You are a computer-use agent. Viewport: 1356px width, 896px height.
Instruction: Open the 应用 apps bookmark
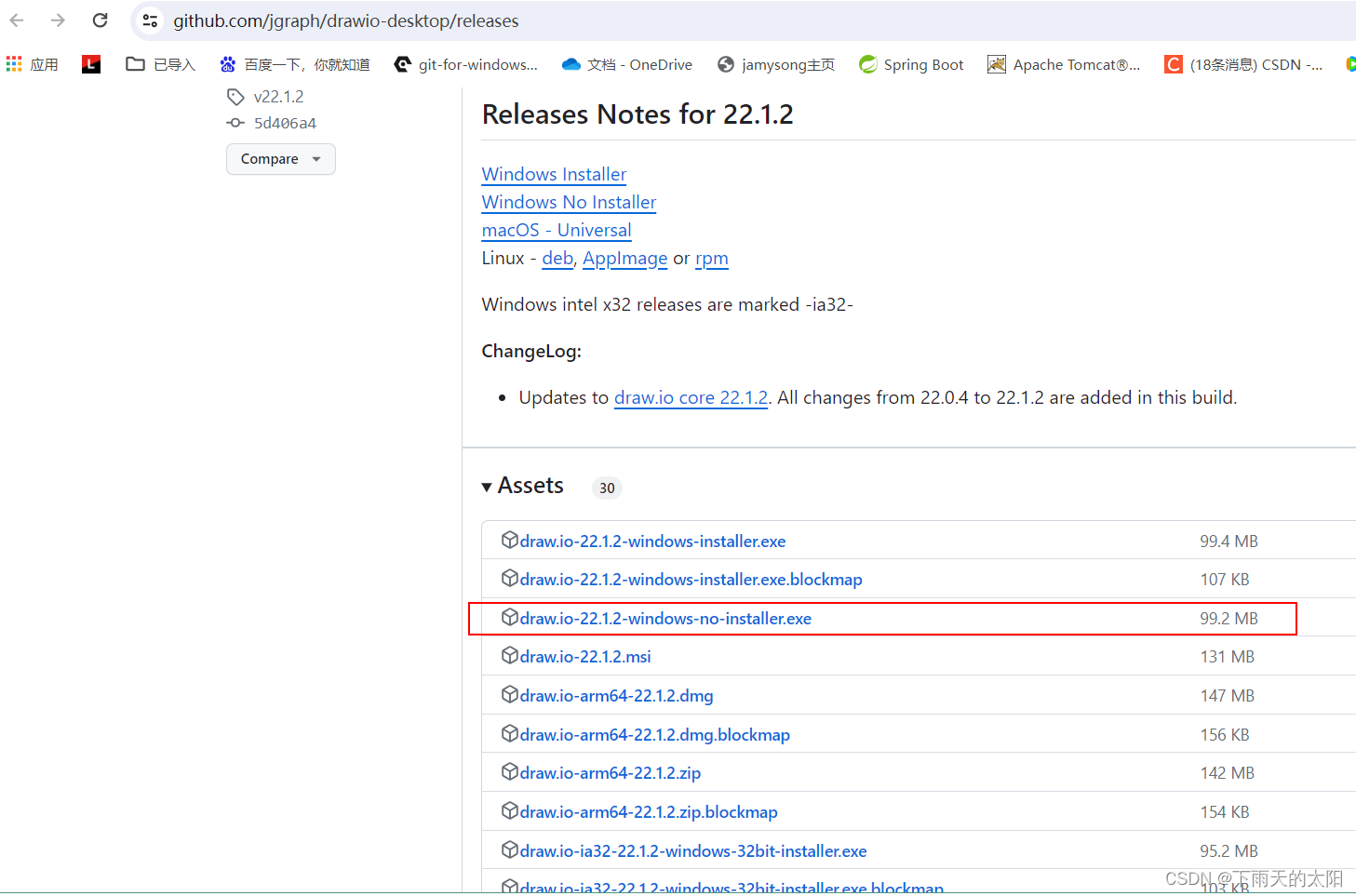click(33, 64)
